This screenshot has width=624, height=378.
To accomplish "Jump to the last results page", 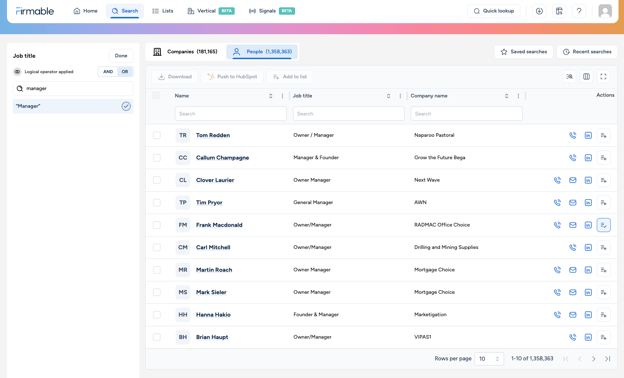I will tap(608, 359).
